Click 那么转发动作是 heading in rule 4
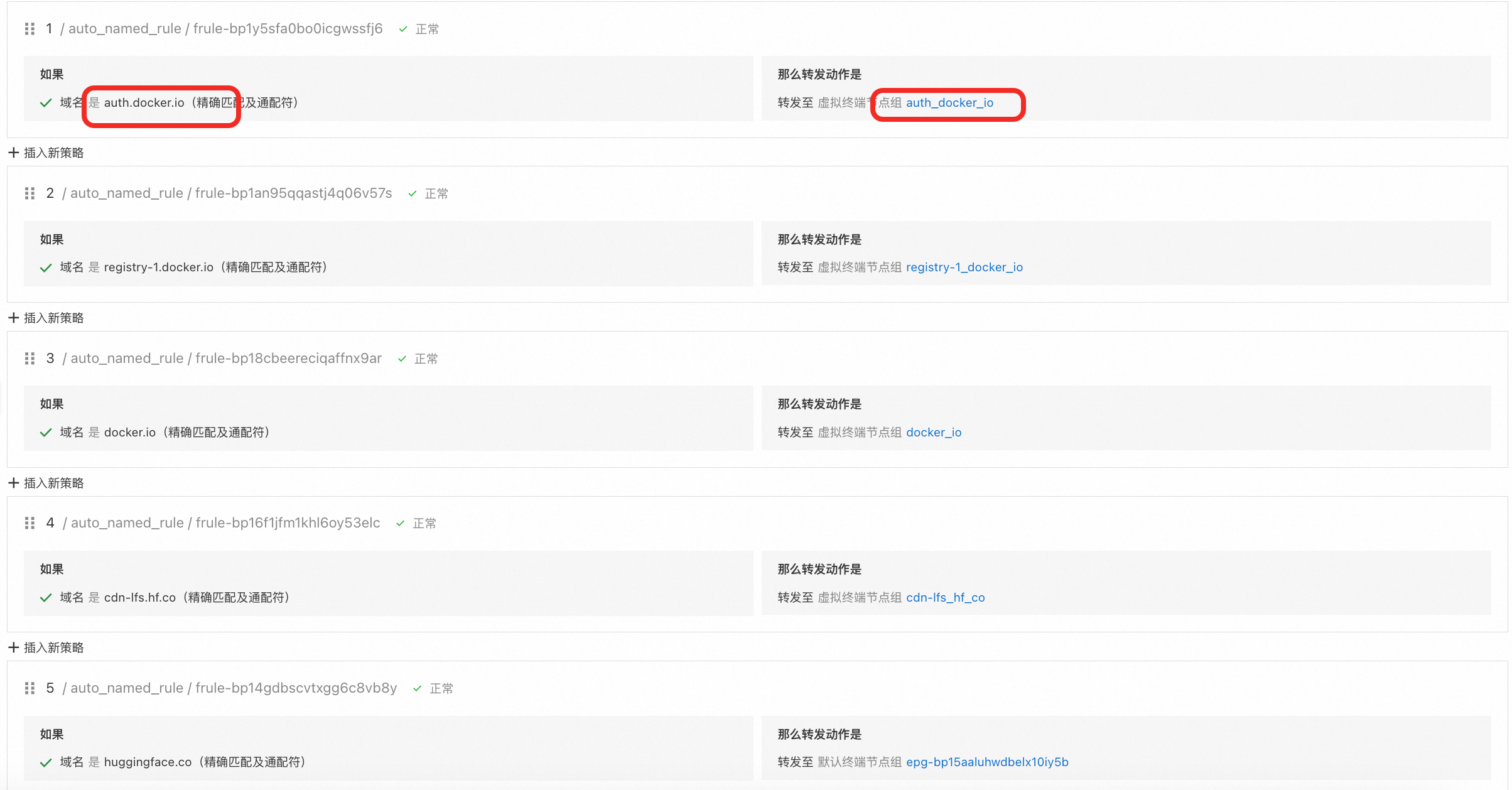The image size is (1512, 790). coord(819,570)
